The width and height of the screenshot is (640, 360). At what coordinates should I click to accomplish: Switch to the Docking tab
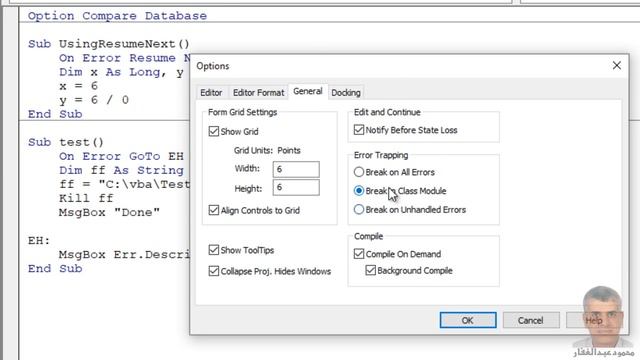(x=346, y=93)
